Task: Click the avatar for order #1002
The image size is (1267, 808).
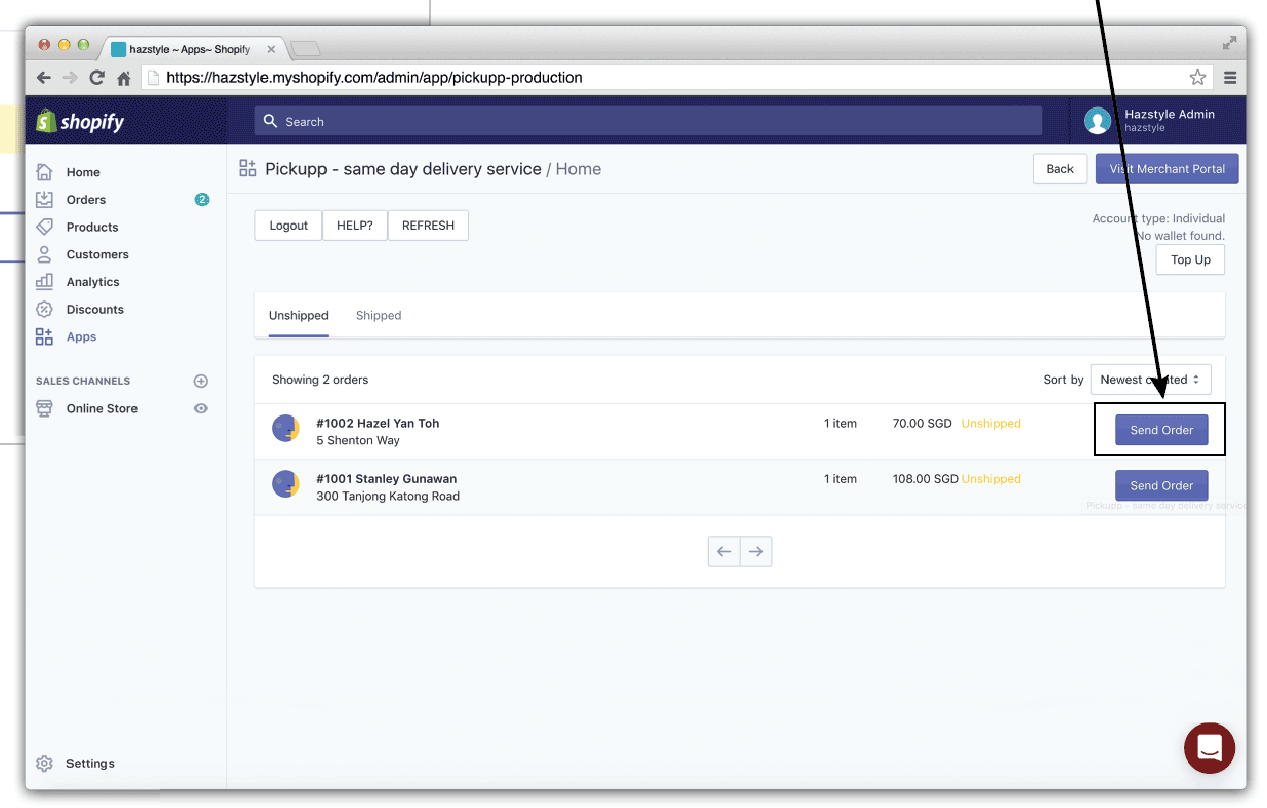Action: (286, 429)
